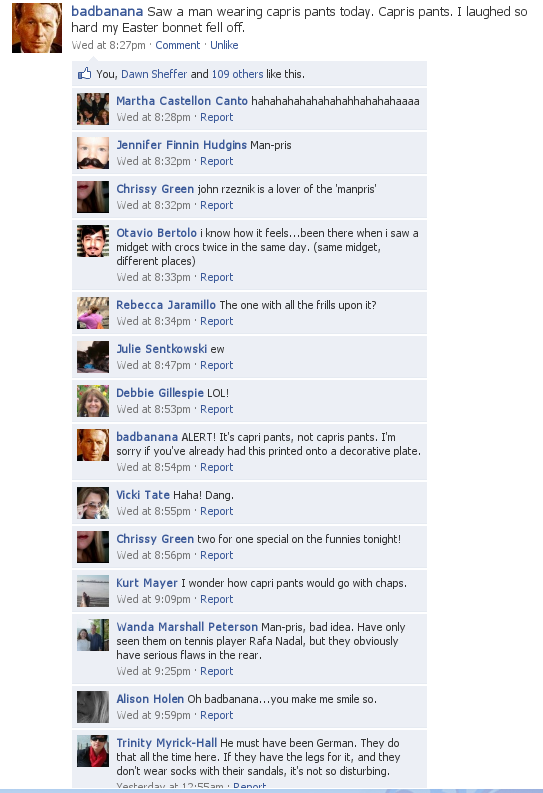
Task: Report Rebecca Jaramillo's comment
Action: tap(216, 321)
